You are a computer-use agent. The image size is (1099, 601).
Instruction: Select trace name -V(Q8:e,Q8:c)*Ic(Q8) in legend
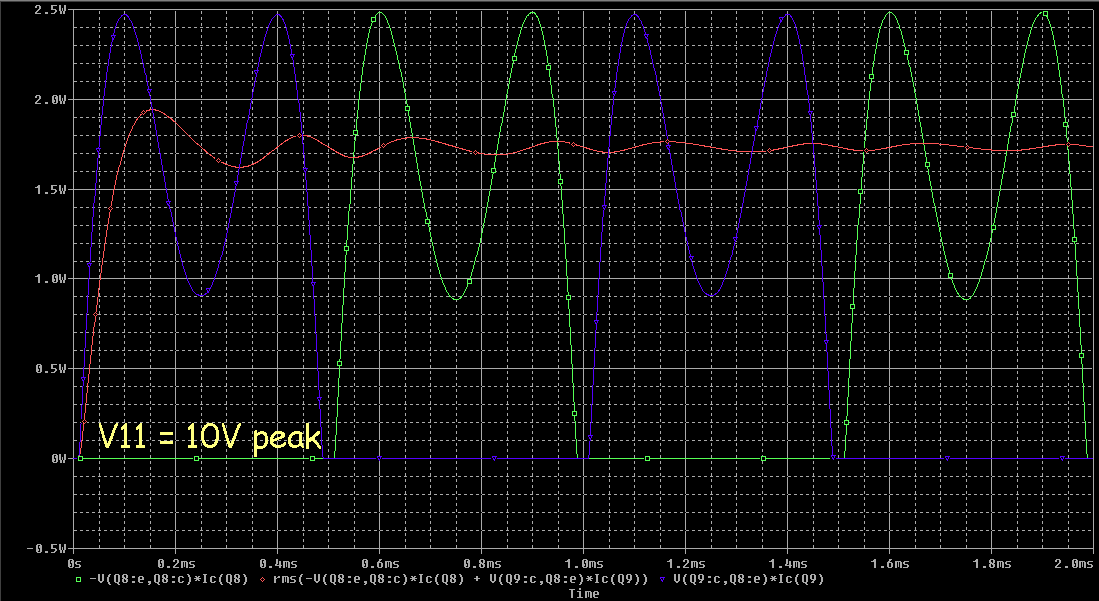pos(168,580)
